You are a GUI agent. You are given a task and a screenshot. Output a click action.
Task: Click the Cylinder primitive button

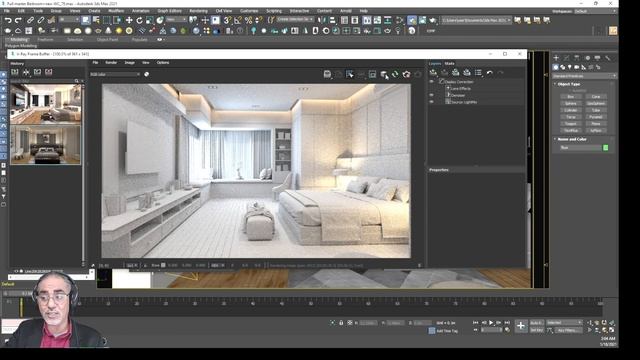click(x=571, y=110)
